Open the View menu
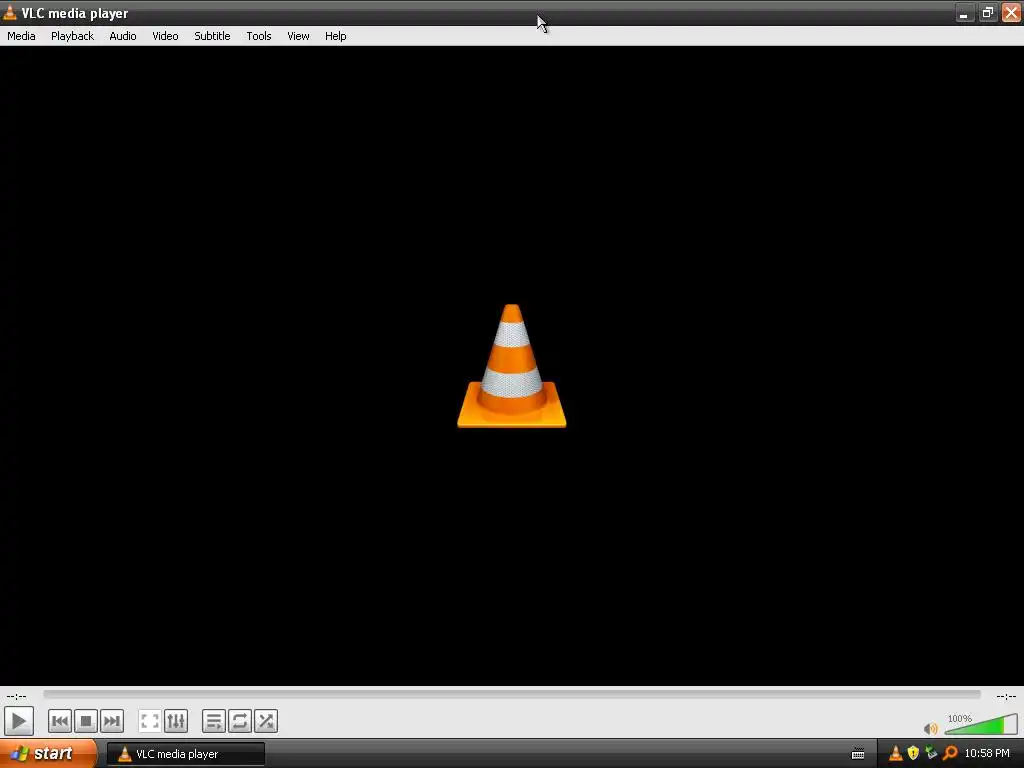 (298, 36)
